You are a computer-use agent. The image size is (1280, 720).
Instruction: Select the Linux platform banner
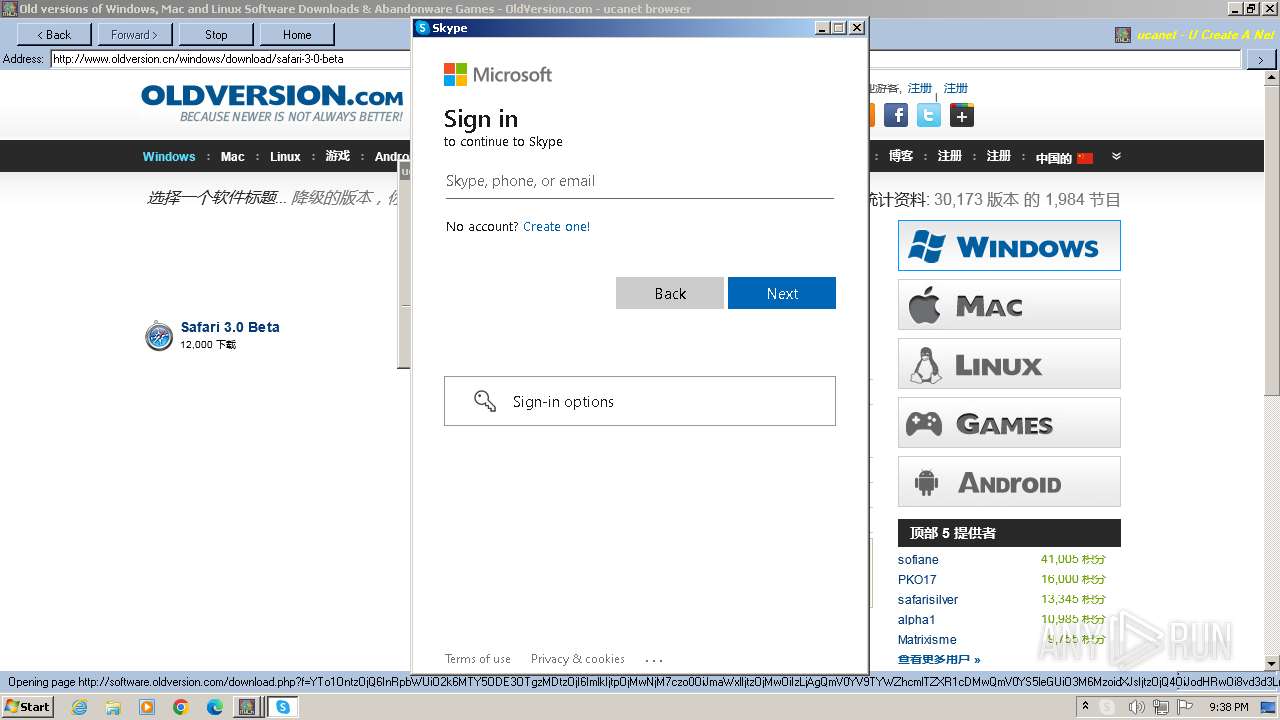pos(1009,364)
